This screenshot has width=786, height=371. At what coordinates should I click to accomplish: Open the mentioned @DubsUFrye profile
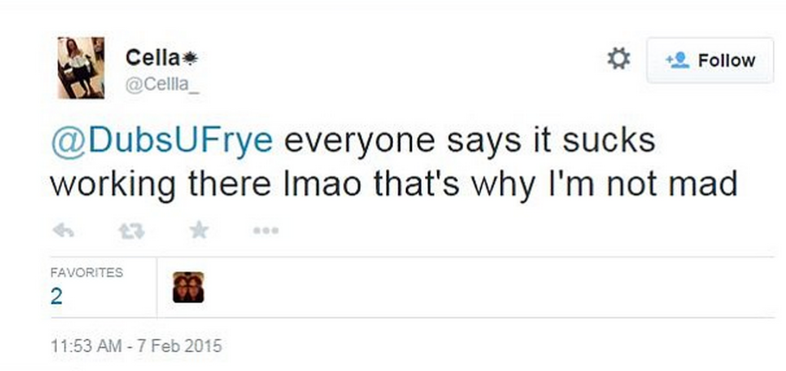[161, 141]
